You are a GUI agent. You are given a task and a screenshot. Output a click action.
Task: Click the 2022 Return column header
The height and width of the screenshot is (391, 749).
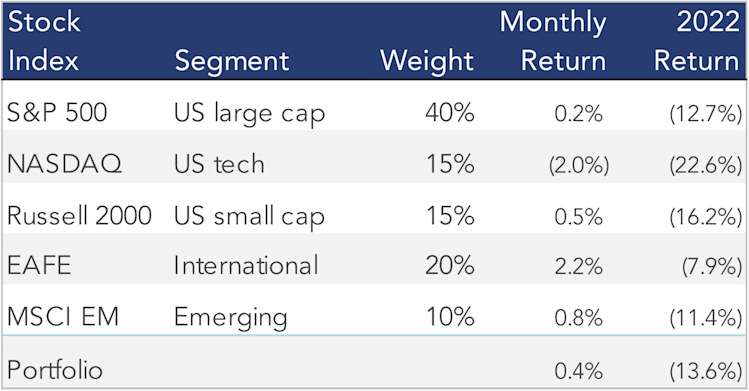tap(697, 41)
